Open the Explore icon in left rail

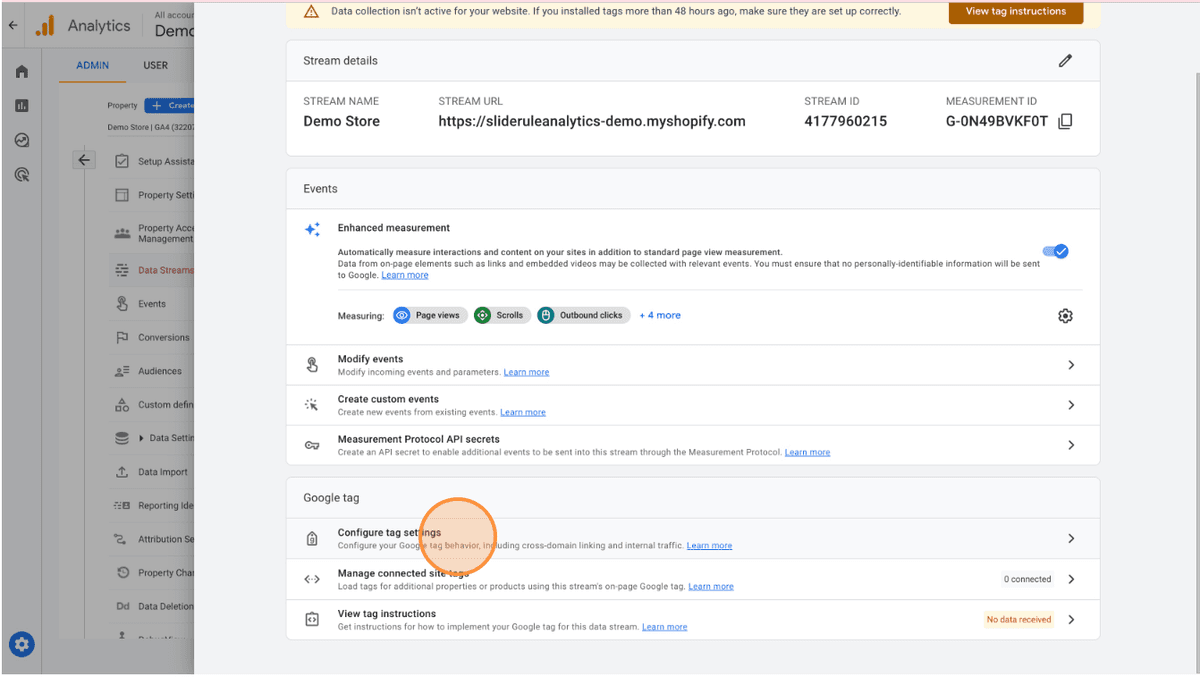point(22,140)
